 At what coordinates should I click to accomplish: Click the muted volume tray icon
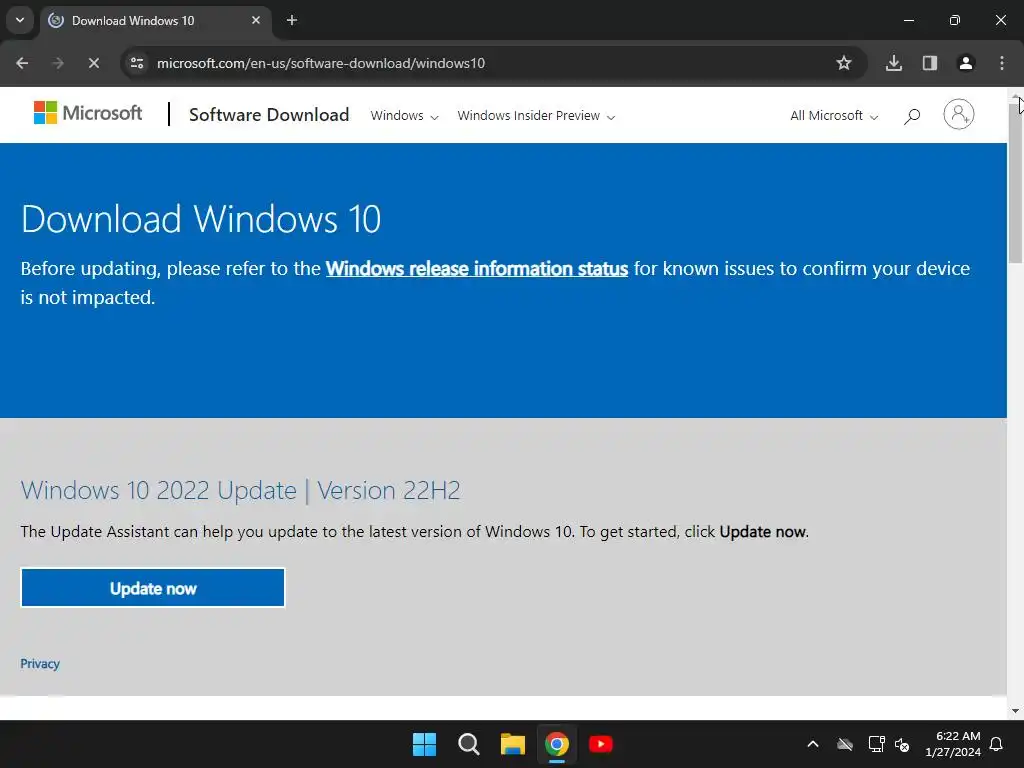[x=902, y=744]
